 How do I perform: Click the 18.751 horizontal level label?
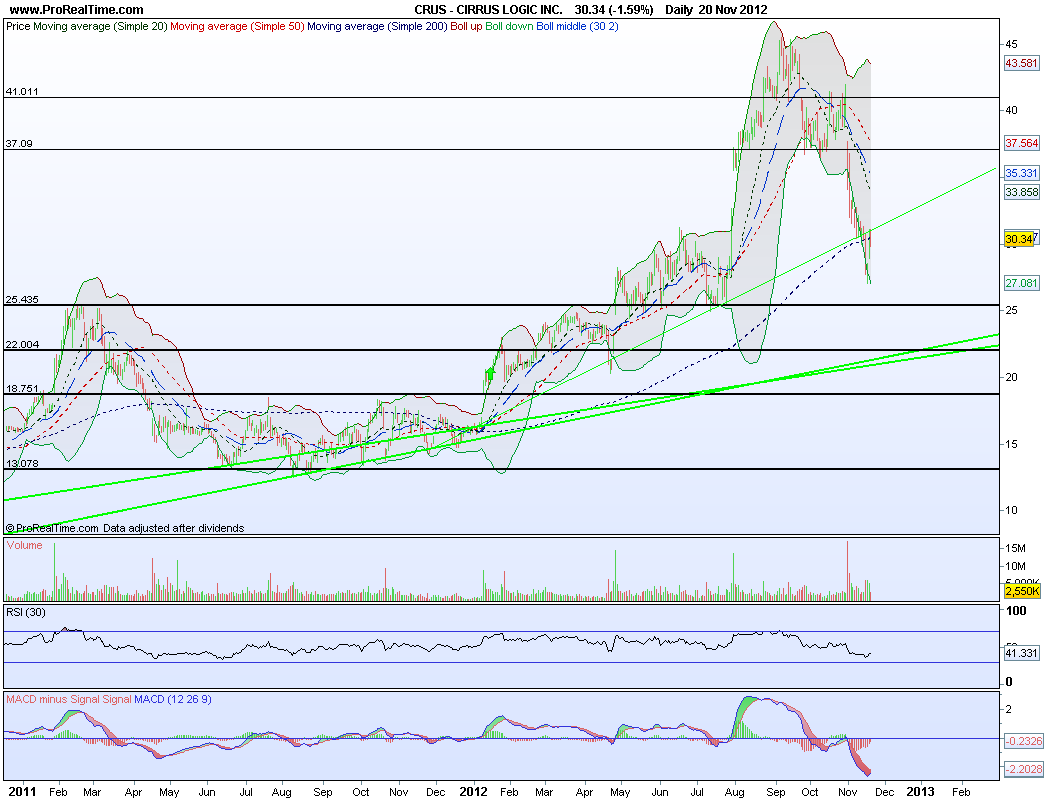click(22, 388)
